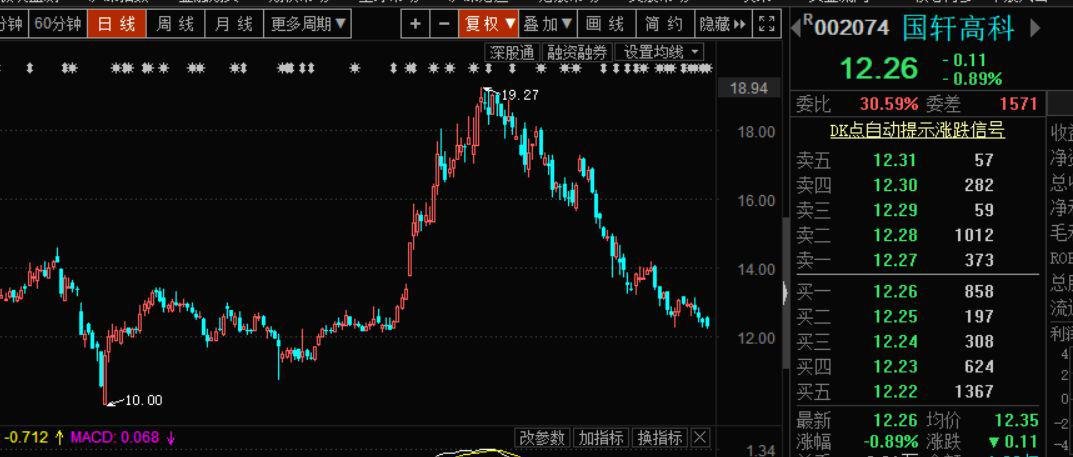Open the 设置均线 dropdown
This screenshot has height=457, width=1073.
click(x=660, y=52)
